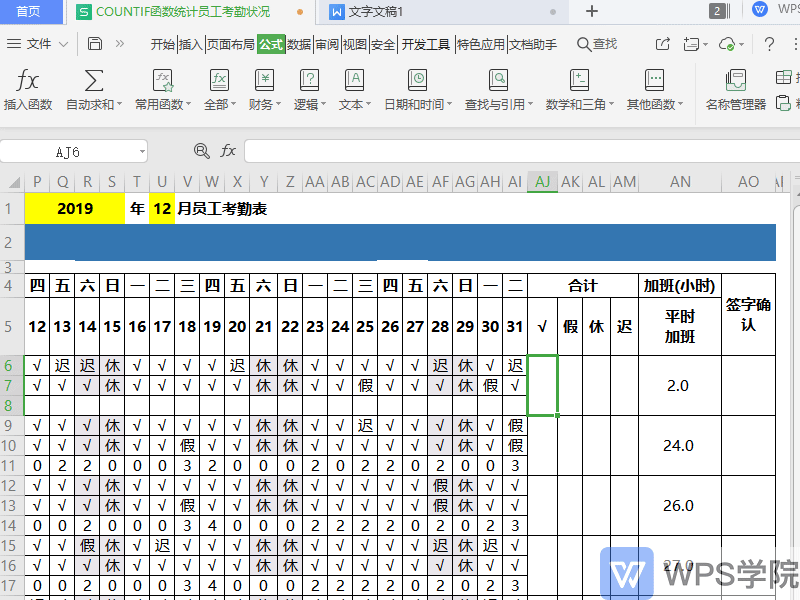Click the Search (查找) magnifier icon
The image size is (800, 600).
click(x=584, y=44)
